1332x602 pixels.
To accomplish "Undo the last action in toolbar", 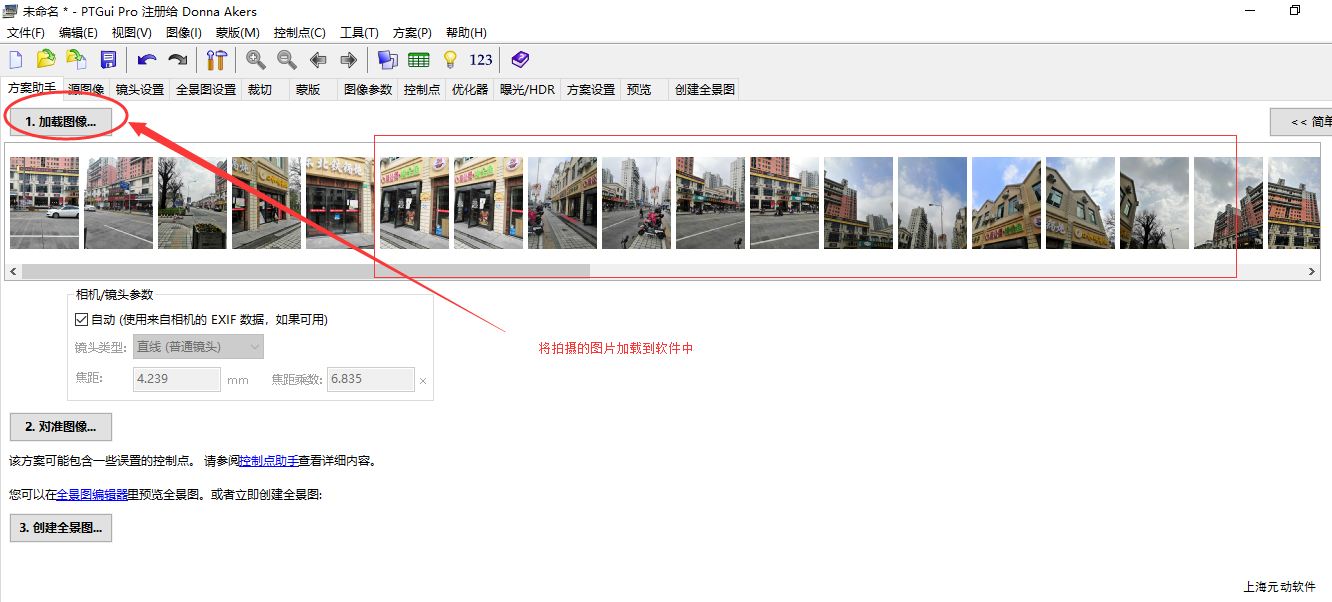I will tap(147, 60).
